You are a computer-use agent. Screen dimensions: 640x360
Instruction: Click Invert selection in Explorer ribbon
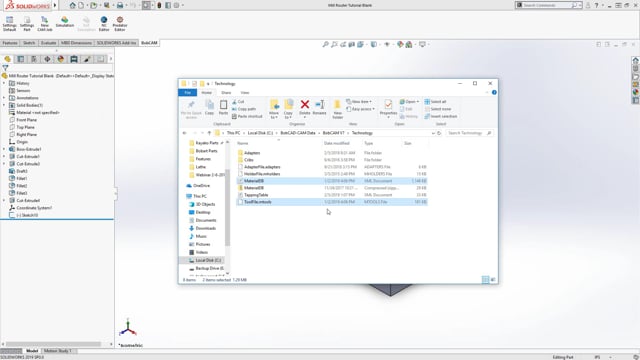(441, 116)
